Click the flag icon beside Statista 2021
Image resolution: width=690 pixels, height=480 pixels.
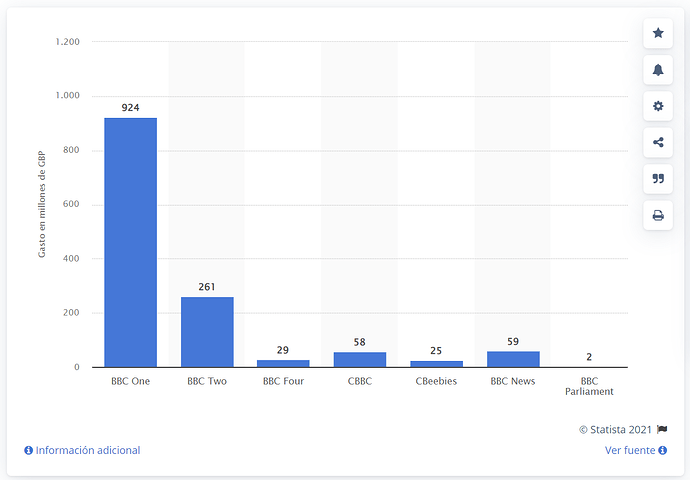(662, 429)
